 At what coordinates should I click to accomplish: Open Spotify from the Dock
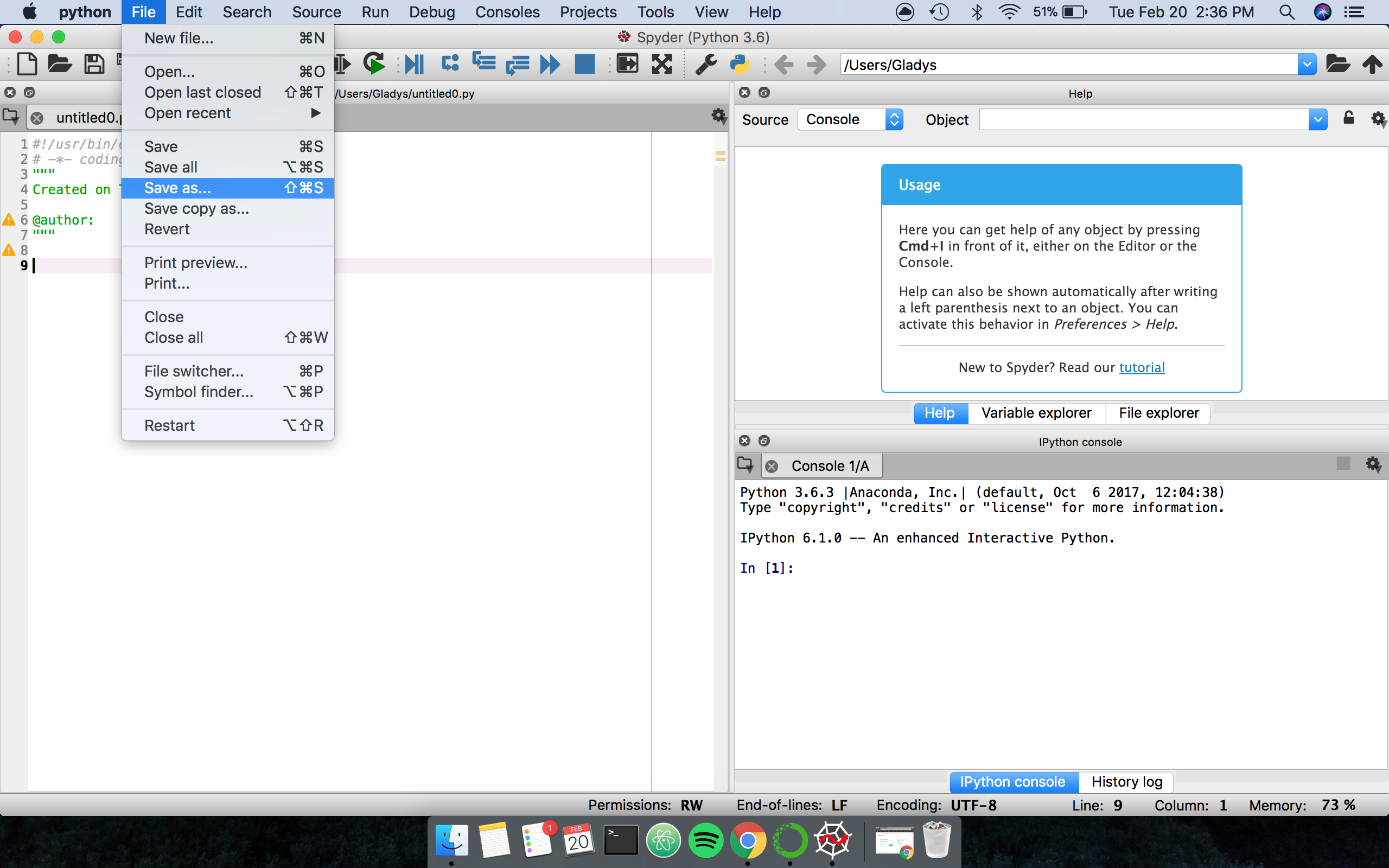[705, 840]
